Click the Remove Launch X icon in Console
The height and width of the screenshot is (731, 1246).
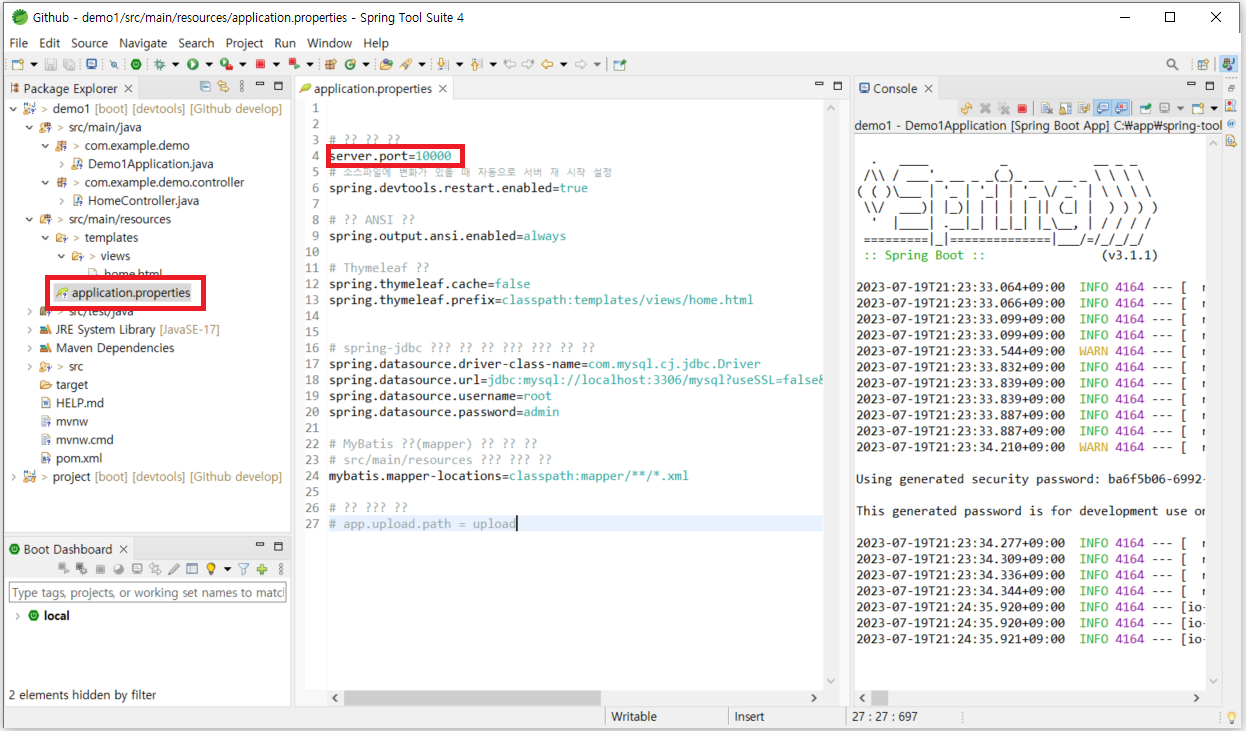point(985,108)
